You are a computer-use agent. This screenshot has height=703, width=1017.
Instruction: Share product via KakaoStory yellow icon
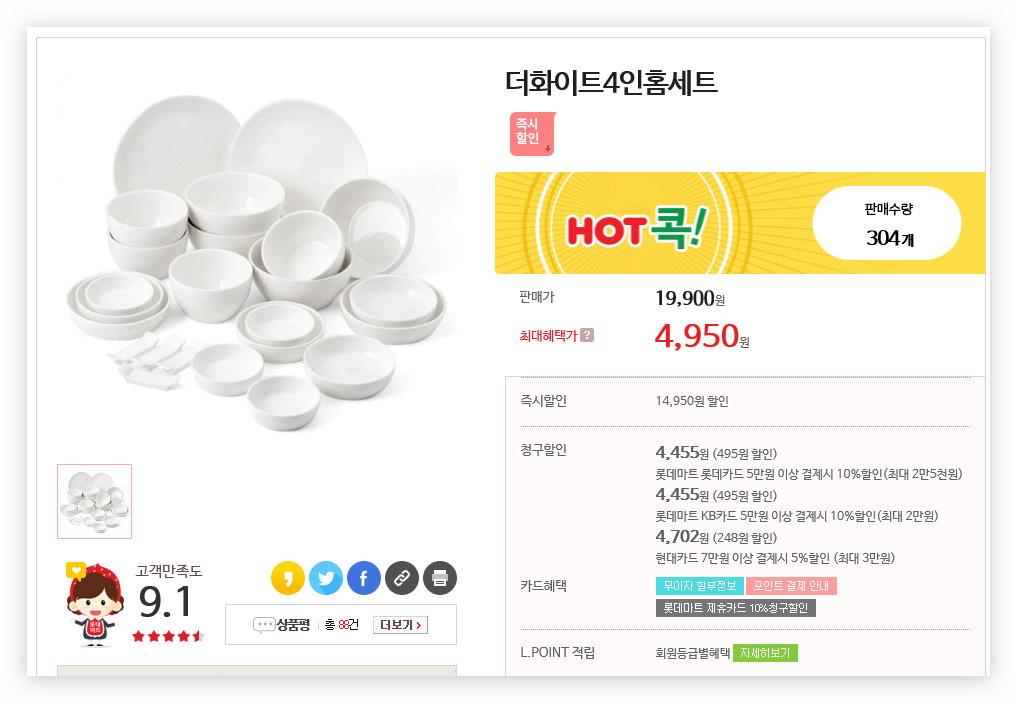click(288, 578)
